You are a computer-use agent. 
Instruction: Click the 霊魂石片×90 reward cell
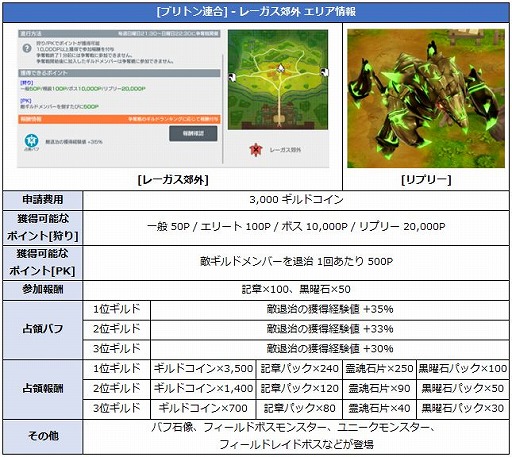coord(379,389)
